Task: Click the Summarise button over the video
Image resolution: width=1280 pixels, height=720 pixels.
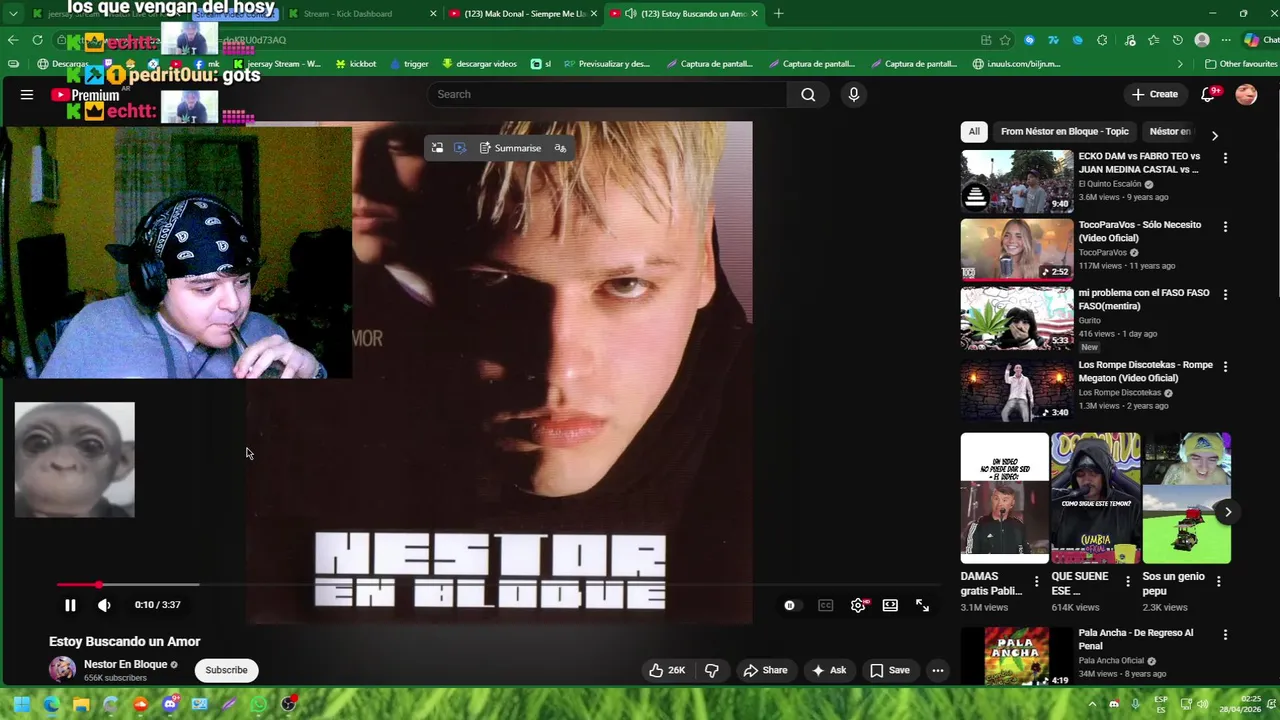Action: click(510, 148)
